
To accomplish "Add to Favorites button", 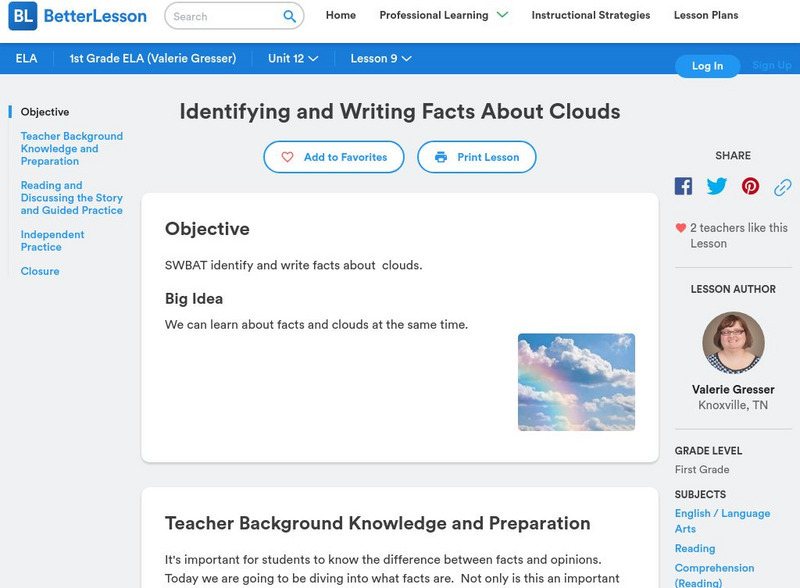I will [x=334, y=157].
